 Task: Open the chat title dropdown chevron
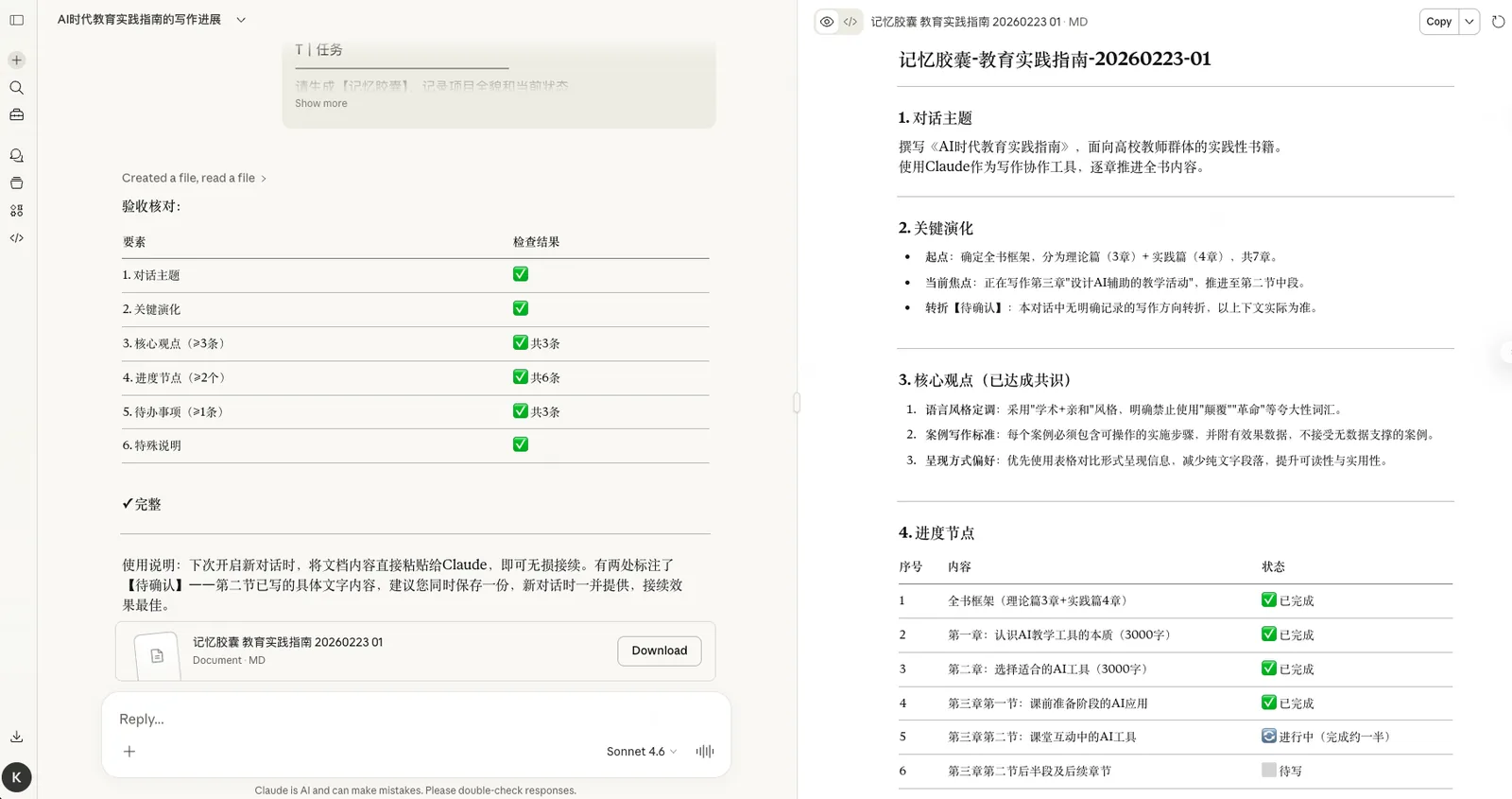[241, 20]
